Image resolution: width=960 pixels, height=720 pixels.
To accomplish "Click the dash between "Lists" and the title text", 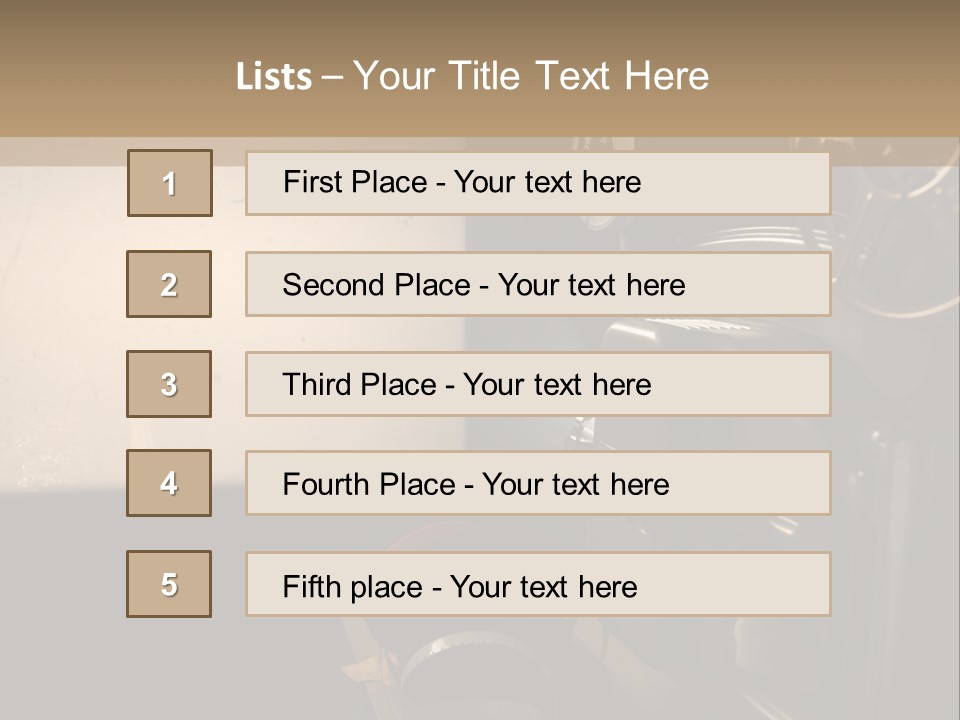I will tap(333, 77).
